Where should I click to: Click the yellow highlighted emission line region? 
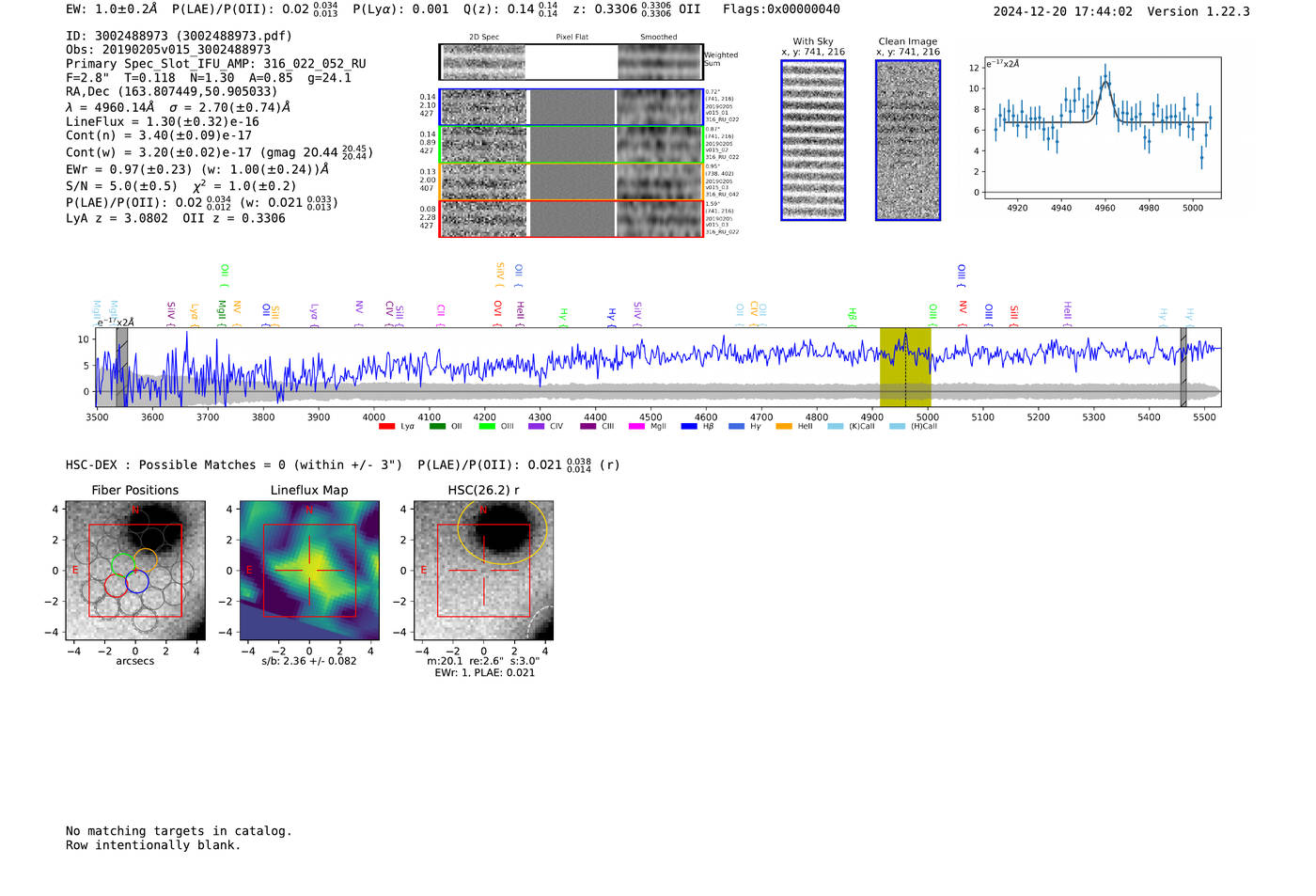coord(904,367)
